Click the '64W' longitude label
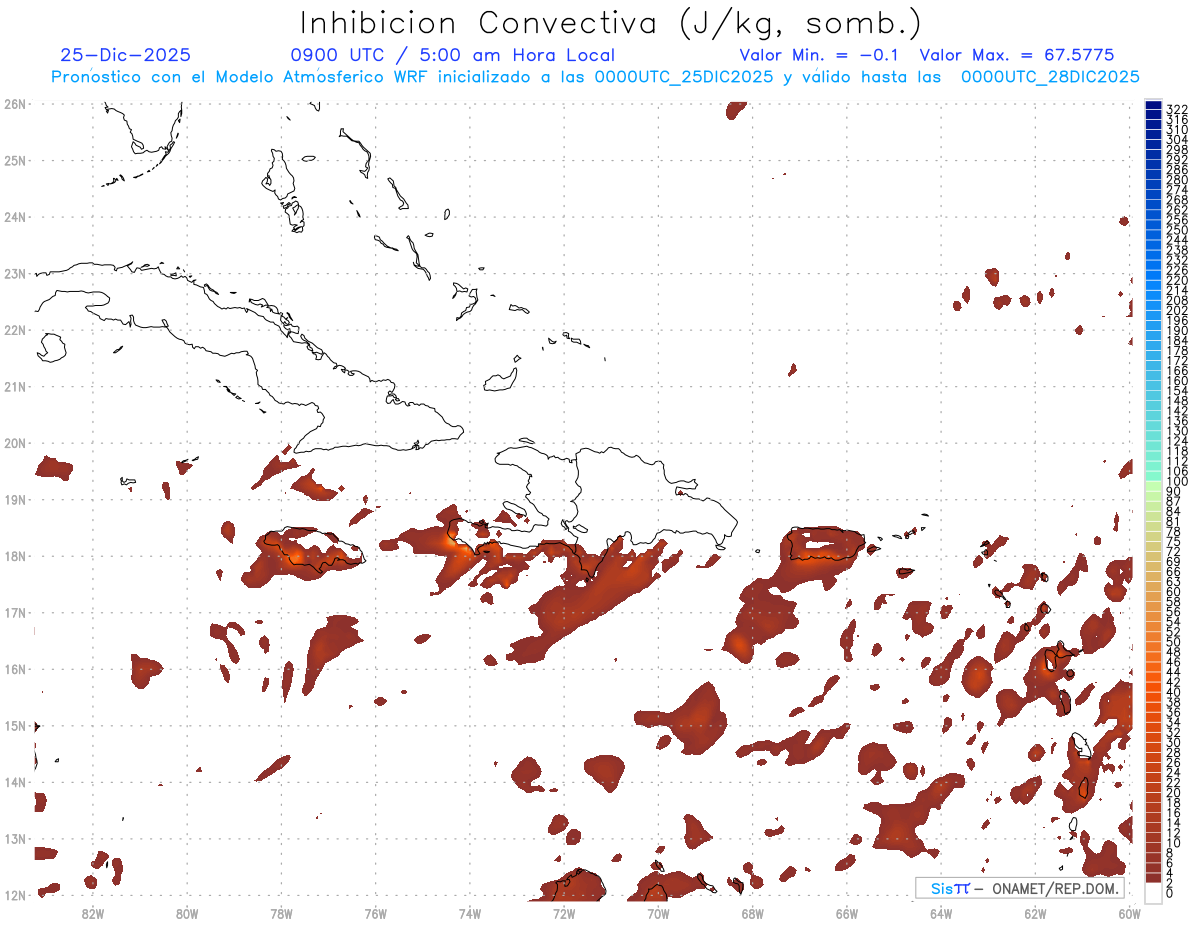 click(x=941, y=913)
